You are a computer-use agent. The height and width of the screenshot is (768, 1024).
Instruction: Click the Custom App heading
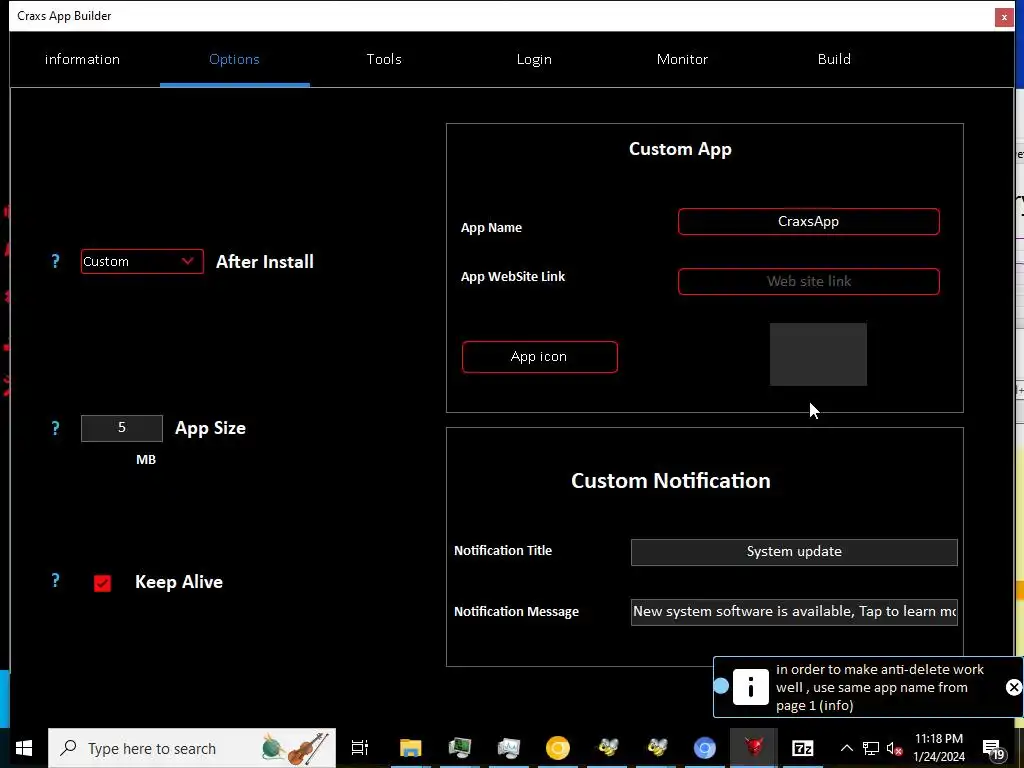(680, 150)
